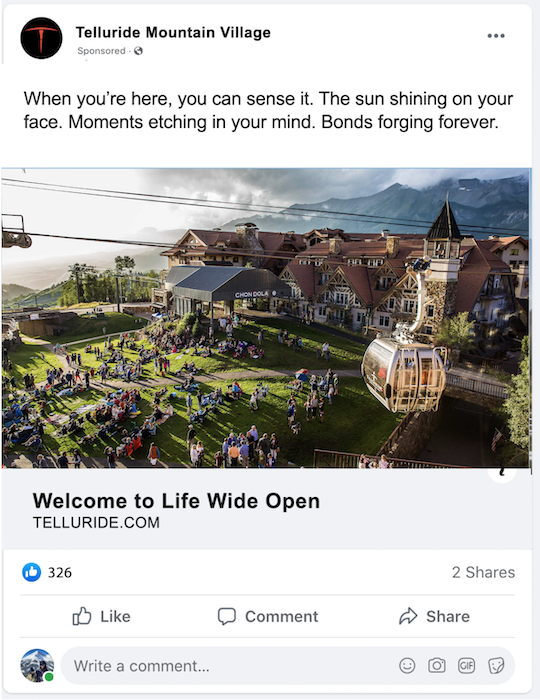Image resolution: width=540 pixels, height=700 pixels.
Task: Like the post
Action: coord(101,617)
